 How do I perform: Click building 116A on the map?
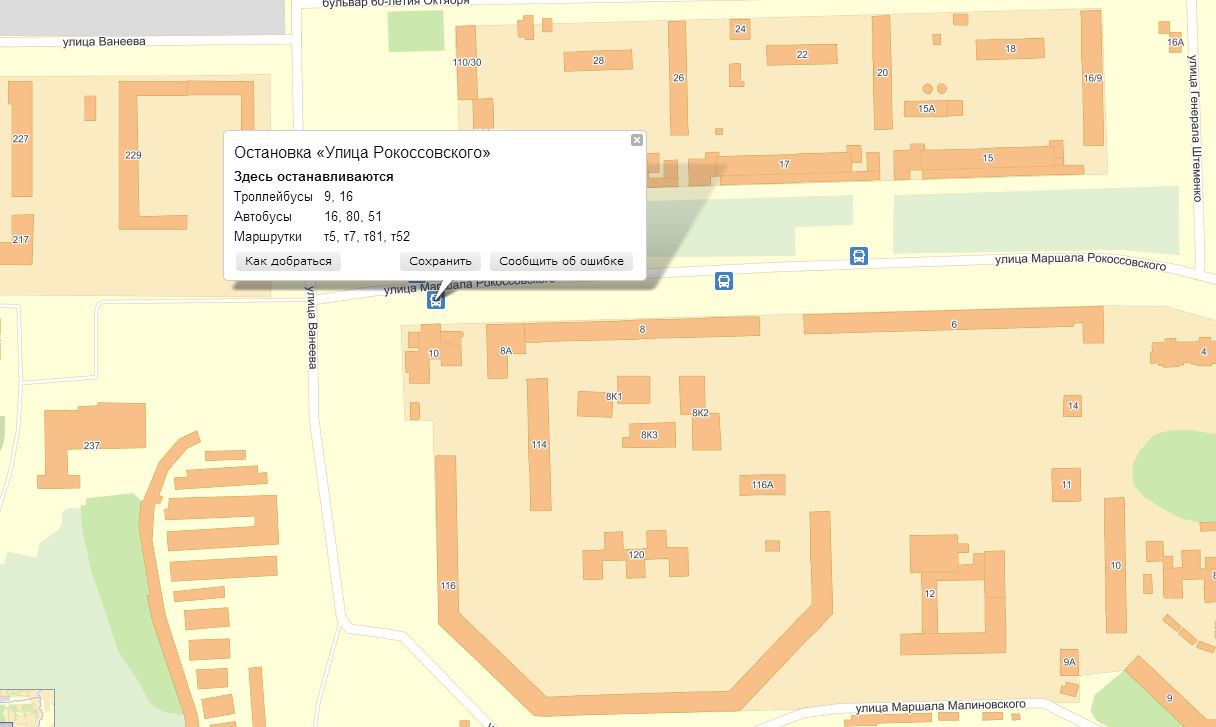point(762,485)
